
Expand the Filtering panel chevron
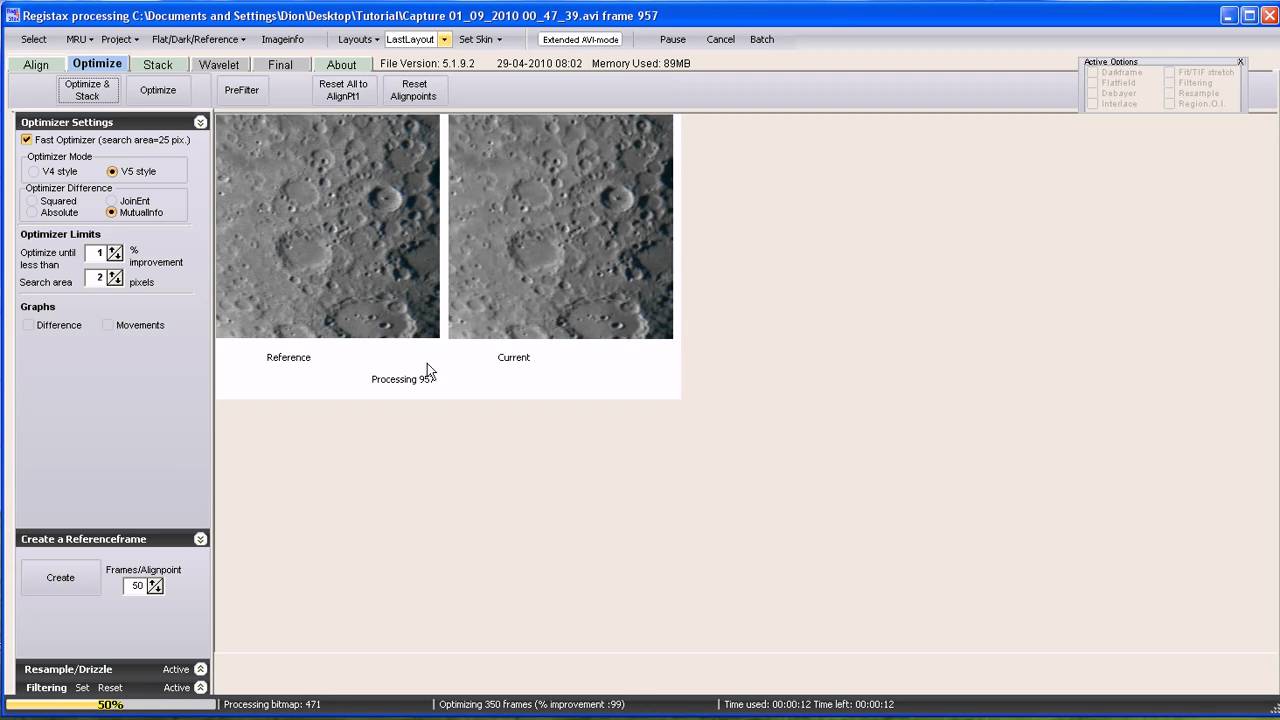pyautogui.click(x=200, y=688)
